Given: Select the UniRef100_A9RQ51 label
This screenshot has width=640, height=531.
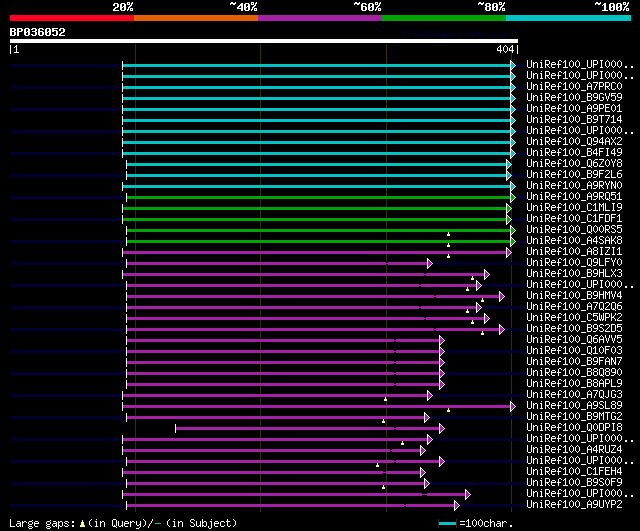Looking at the screenshot, I should pyautogui.click(x=574, y=197).
